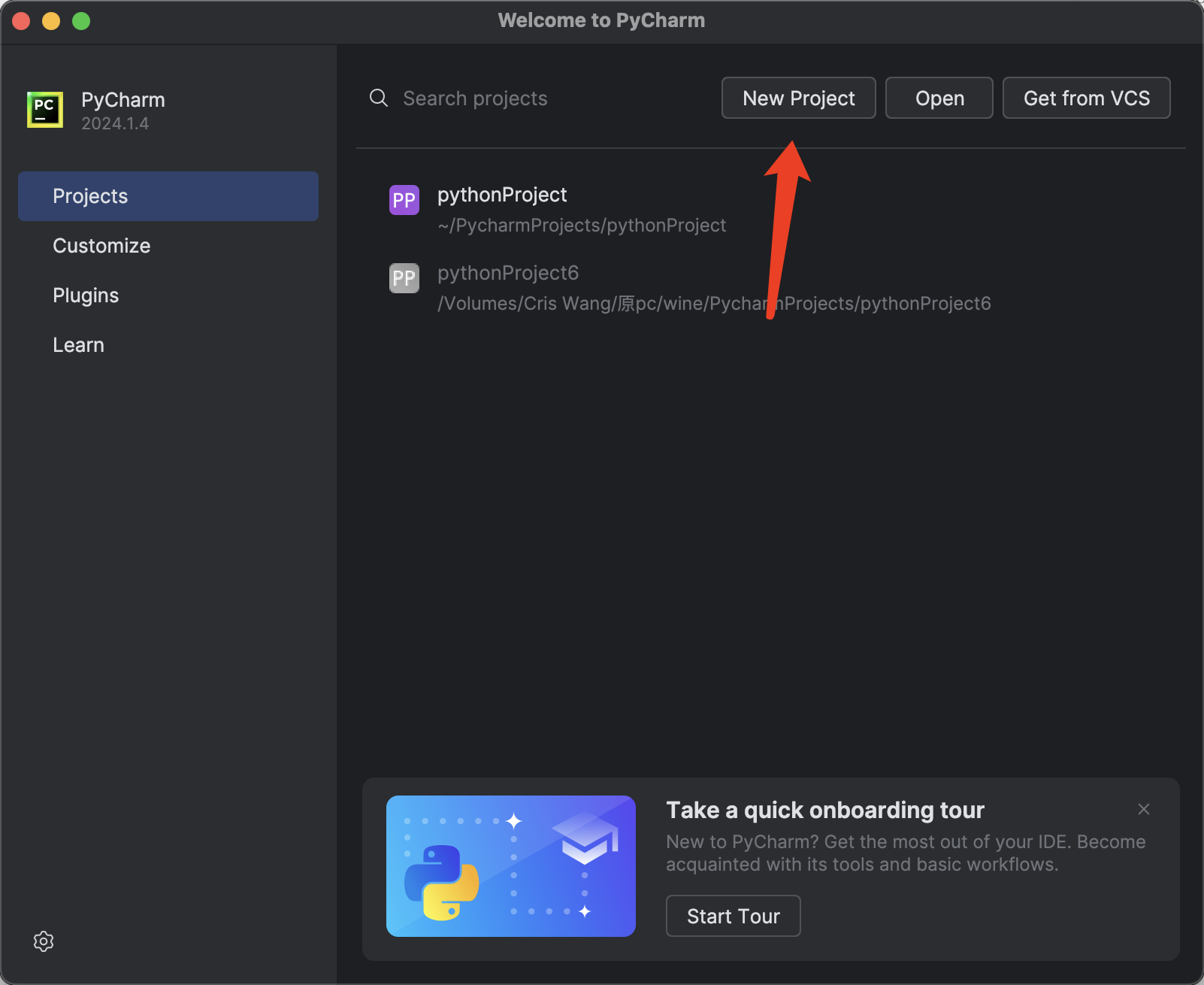This screenshot has height=985, width=1204.
Task: Open the pythonProject recent project
Action: pyautogui.click(x=770, y=209)
